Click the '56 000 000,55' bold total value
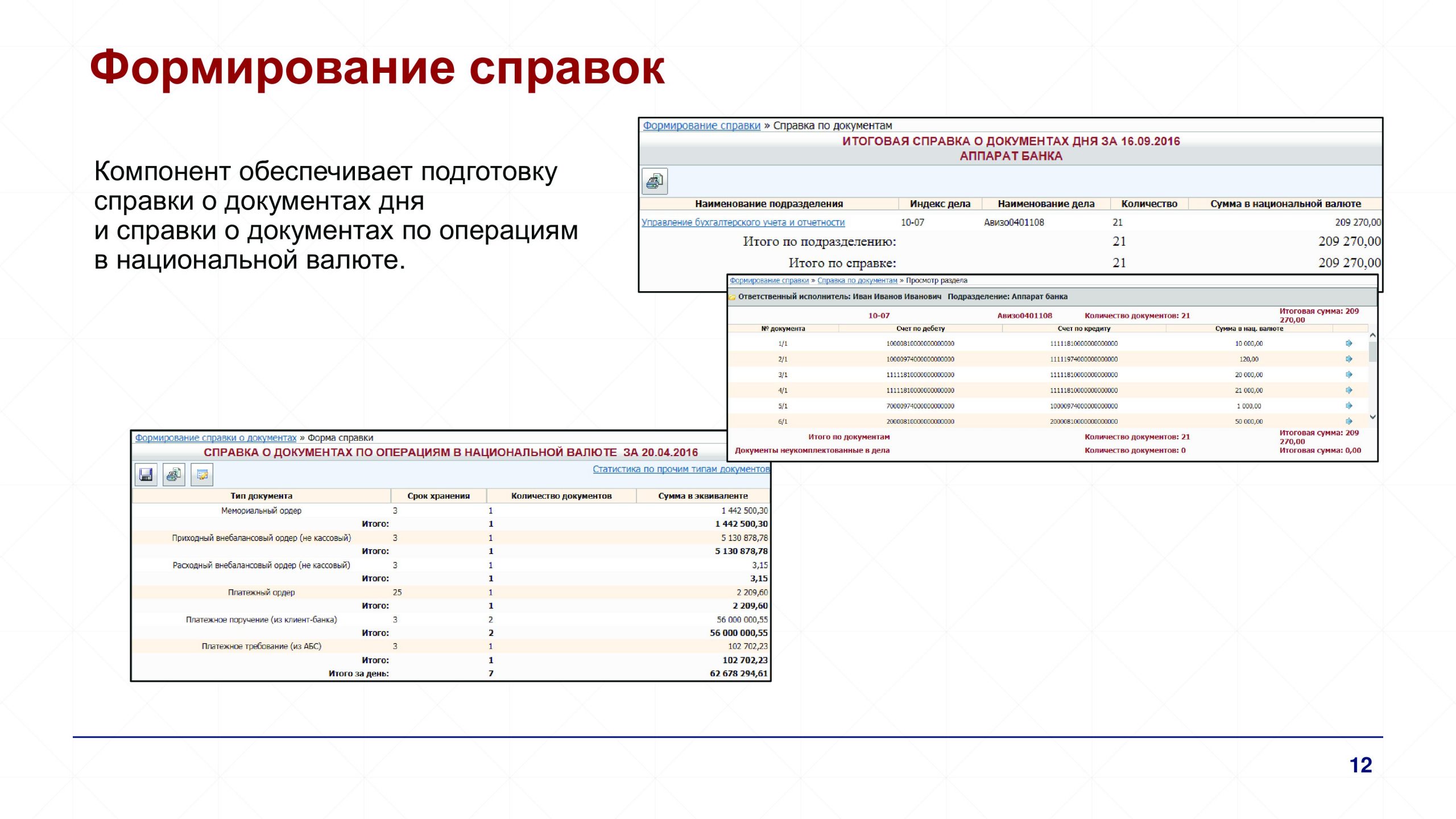This screenshot has width=1456, height=819. (x=739, y=633)
